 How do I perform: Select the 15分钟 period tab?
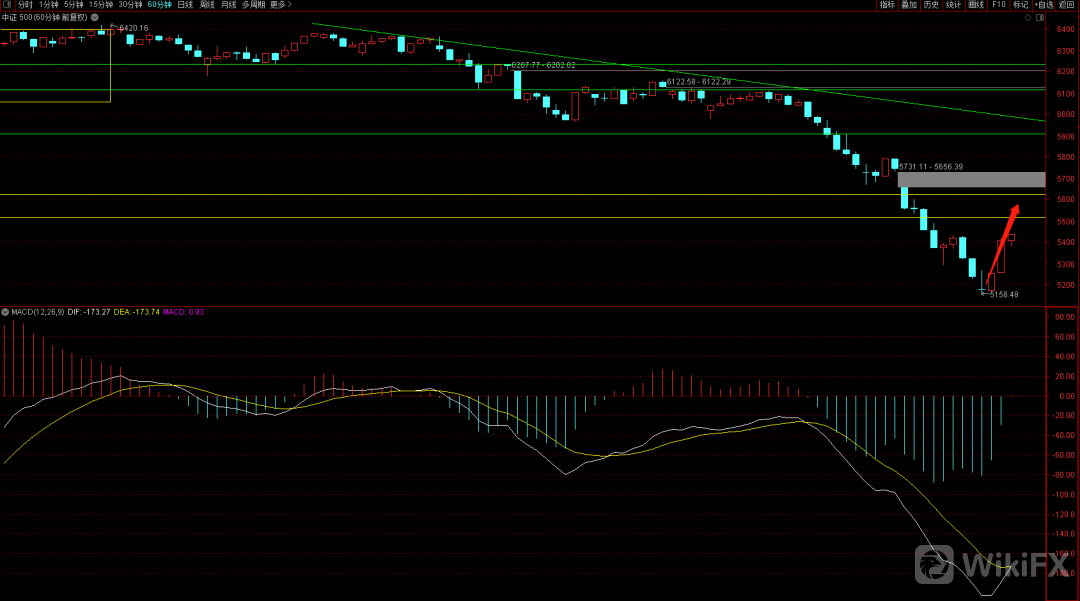[x=101, y=5]
